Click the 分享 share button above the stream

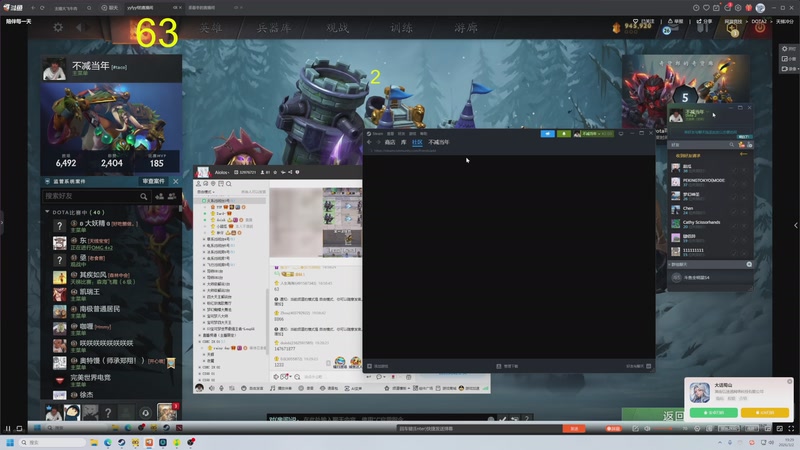pos(704,21)
